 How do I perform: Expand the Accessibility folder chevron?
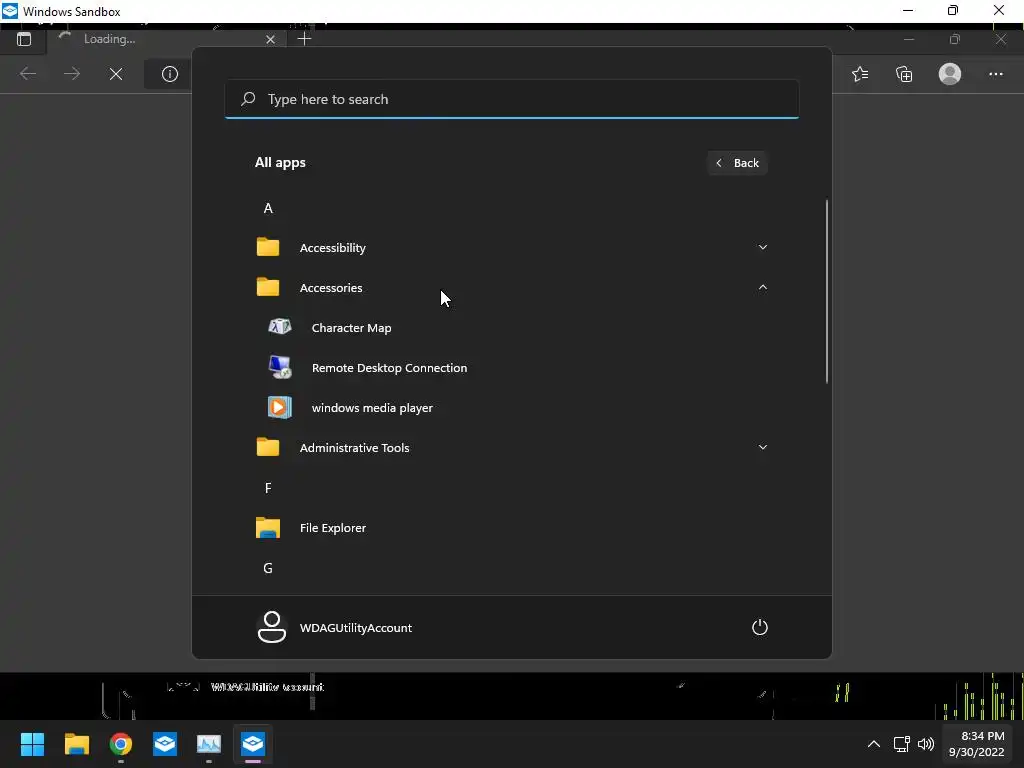(762, 248)
